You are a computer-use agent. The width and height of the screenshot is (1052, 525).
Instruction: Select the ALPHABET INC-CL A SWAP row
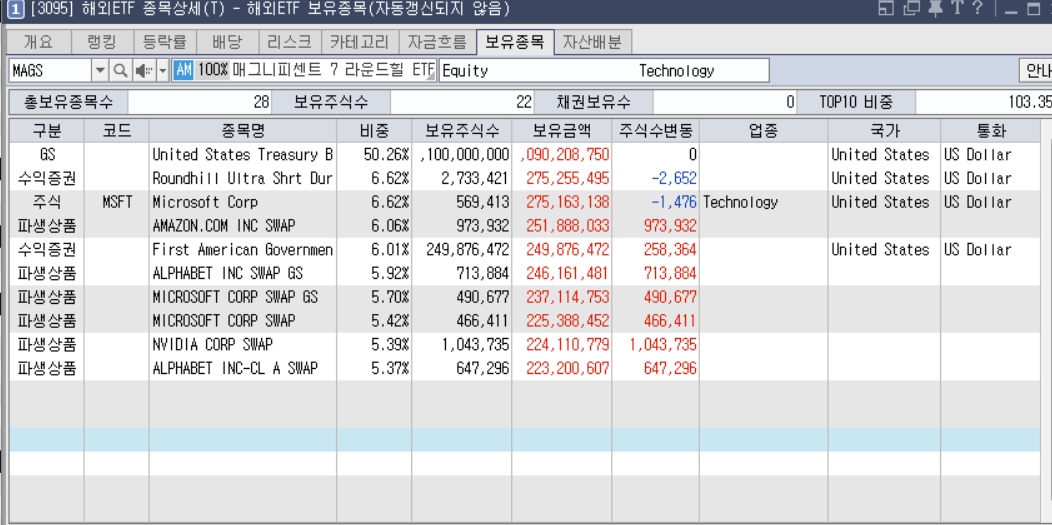pos(525,368)
